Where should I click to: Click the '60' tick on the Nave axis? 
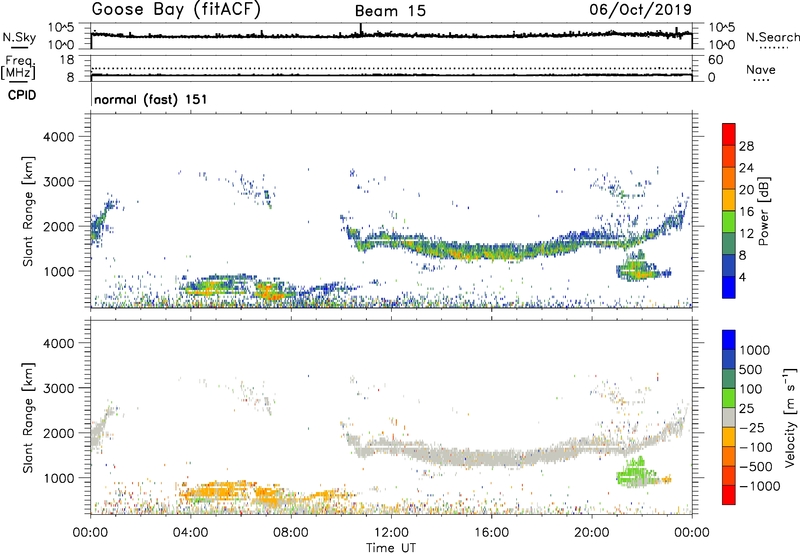coord(715,60)
